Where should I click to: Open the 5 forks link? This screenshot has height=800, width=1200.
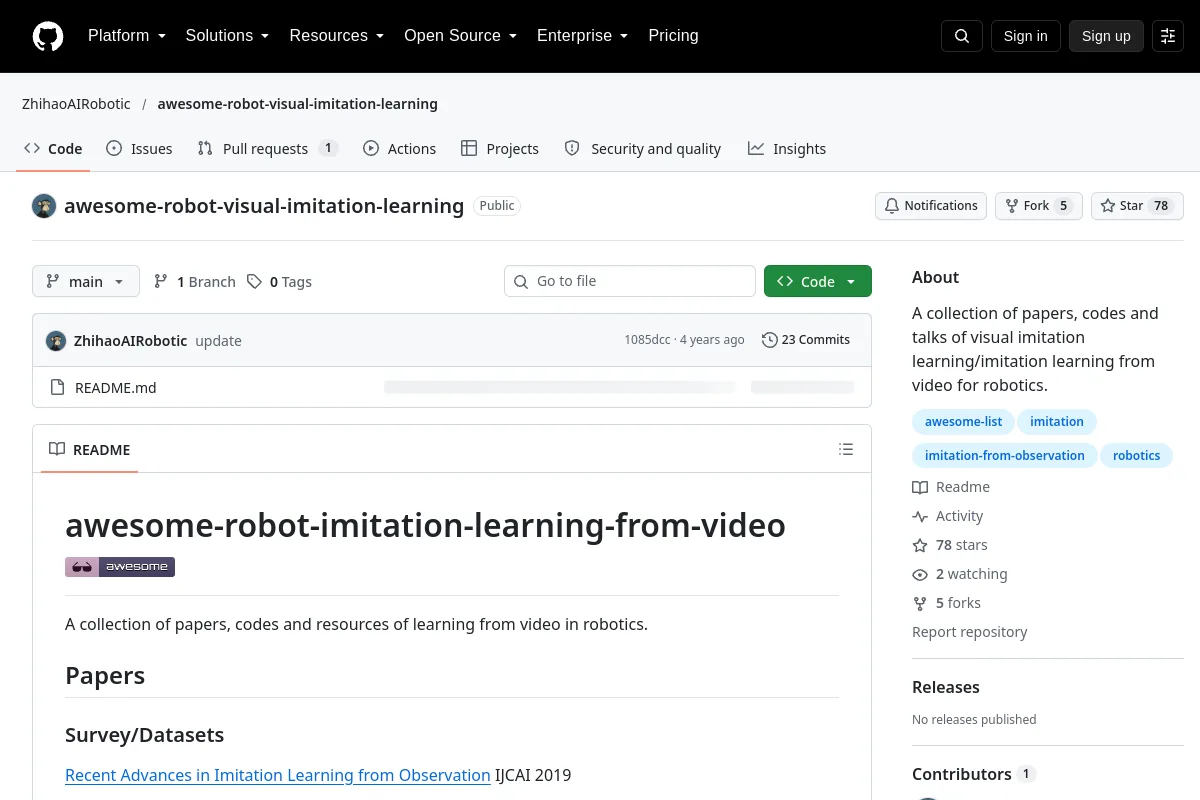947,604
